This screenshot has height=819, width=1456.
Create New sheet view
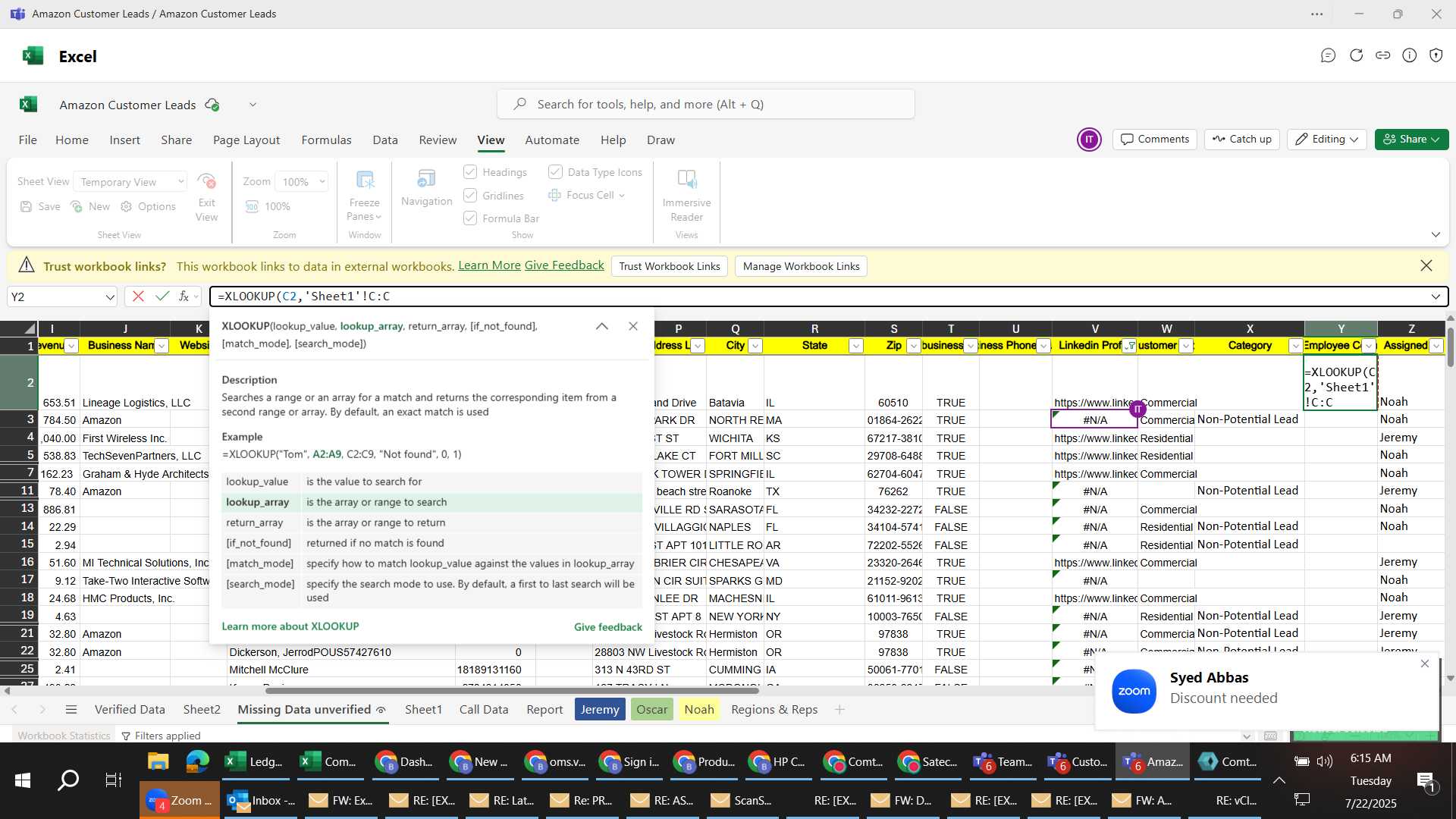pos(77,206)
